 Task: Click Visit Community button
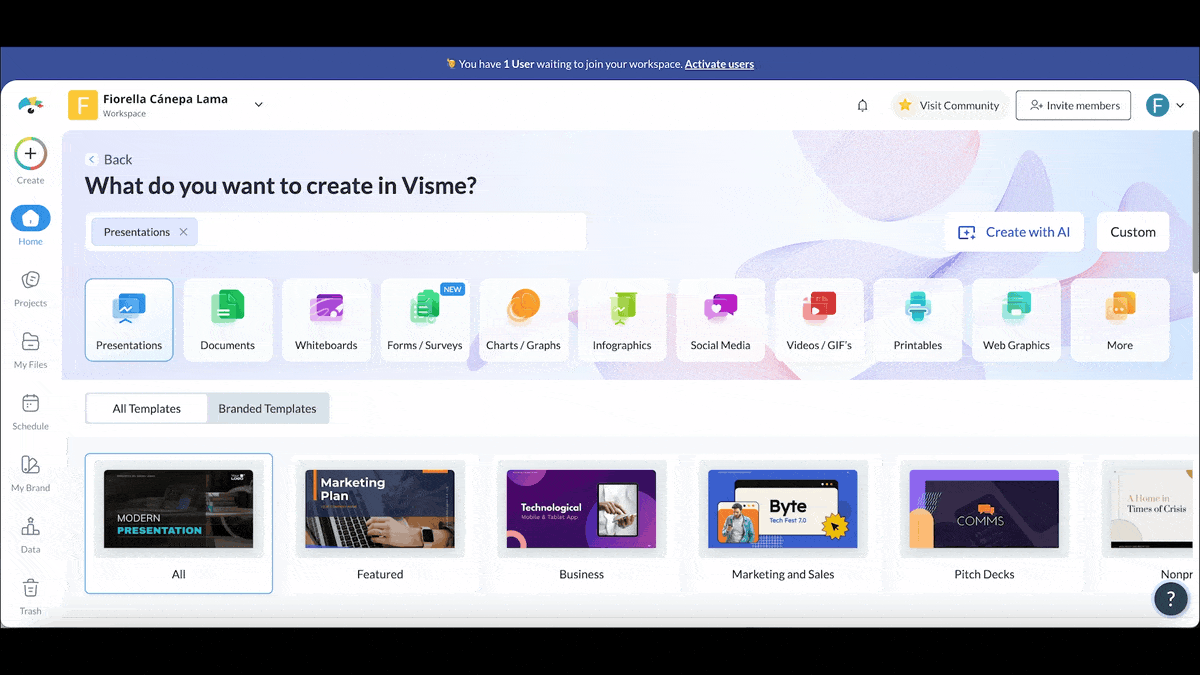coord(948,105)
